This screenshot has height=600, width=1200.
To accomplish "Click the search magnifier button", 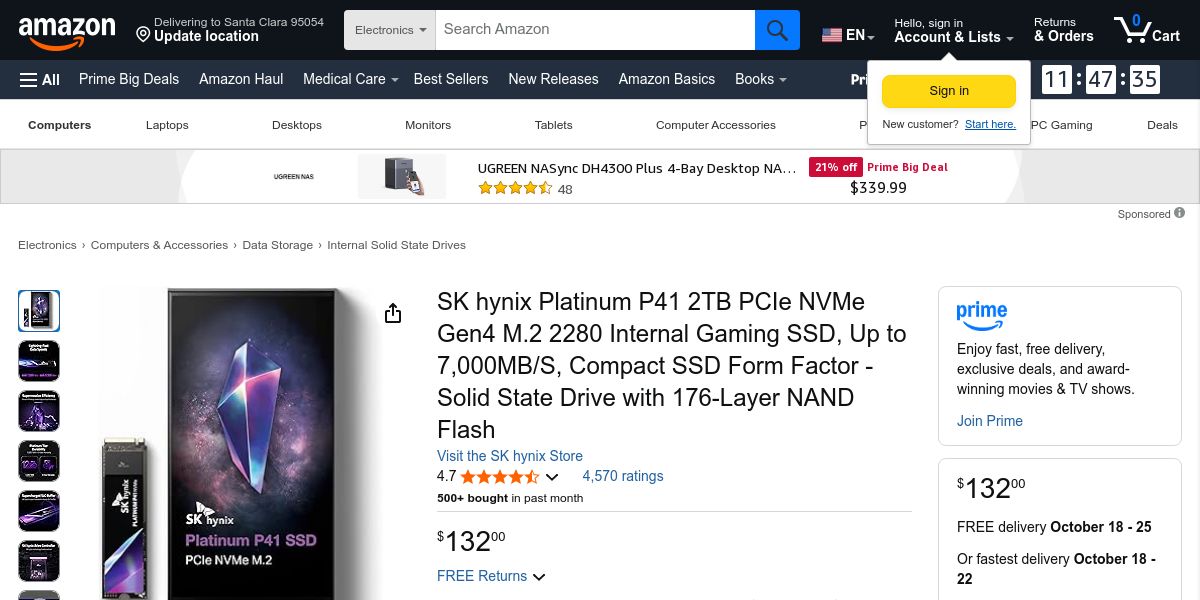I will pyautogui.click(x=777, y=30).
